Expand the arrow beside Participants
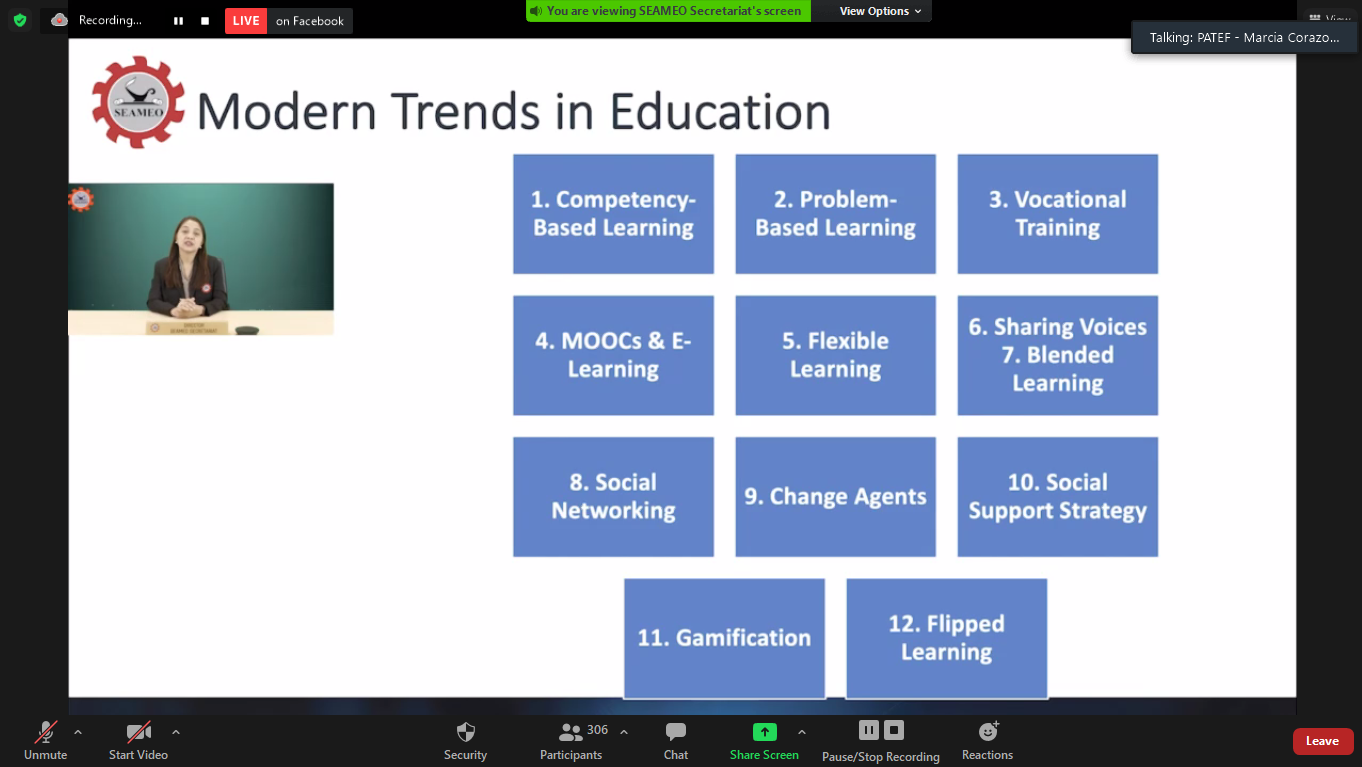Image resolution: width=1362 pixels, height=767 pixels. coord(624,732)
